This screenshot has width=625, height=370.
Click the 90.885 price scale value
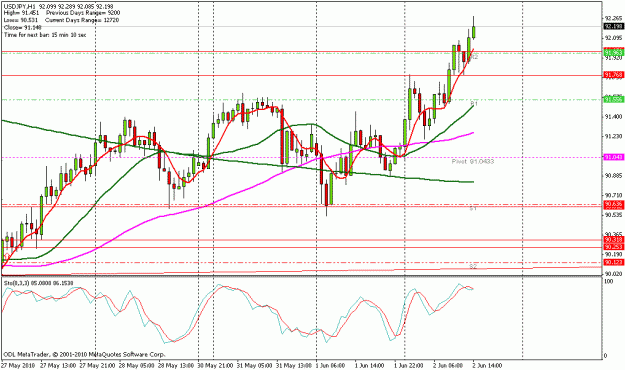[x=613, y=175]
